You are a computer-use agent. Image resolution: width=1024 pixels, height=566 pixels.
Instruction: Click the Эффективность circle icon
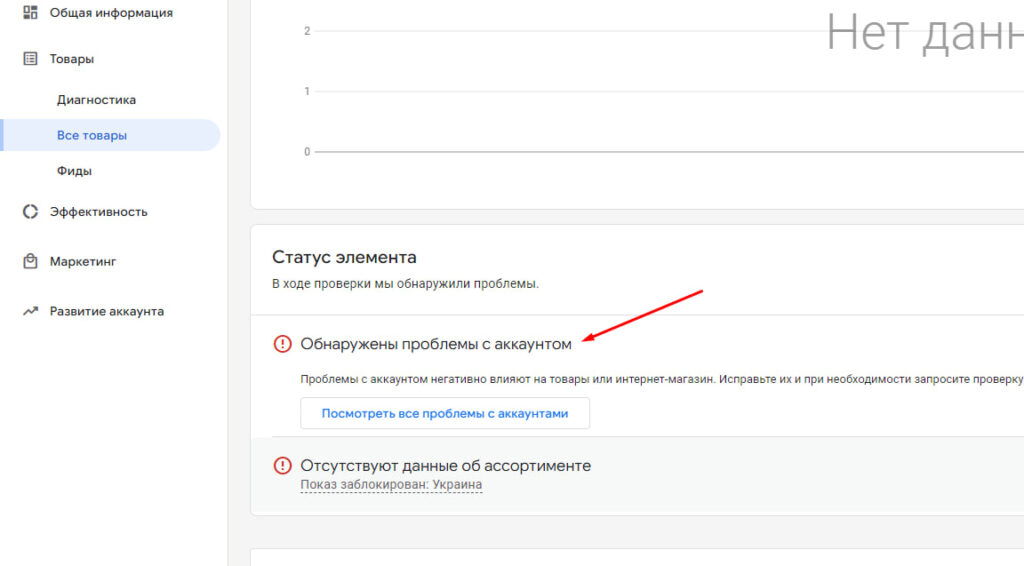pos(30,212)
